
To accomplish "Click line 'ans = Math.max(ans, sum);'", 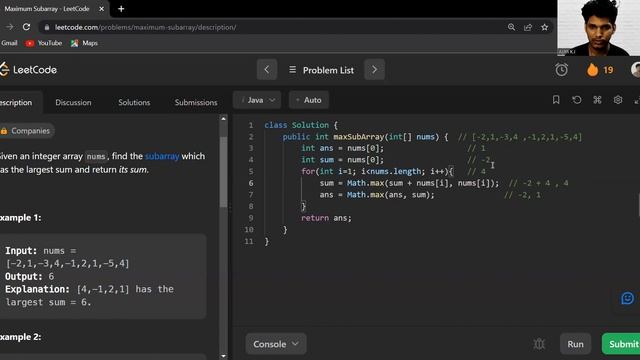I will pos(377,195).
